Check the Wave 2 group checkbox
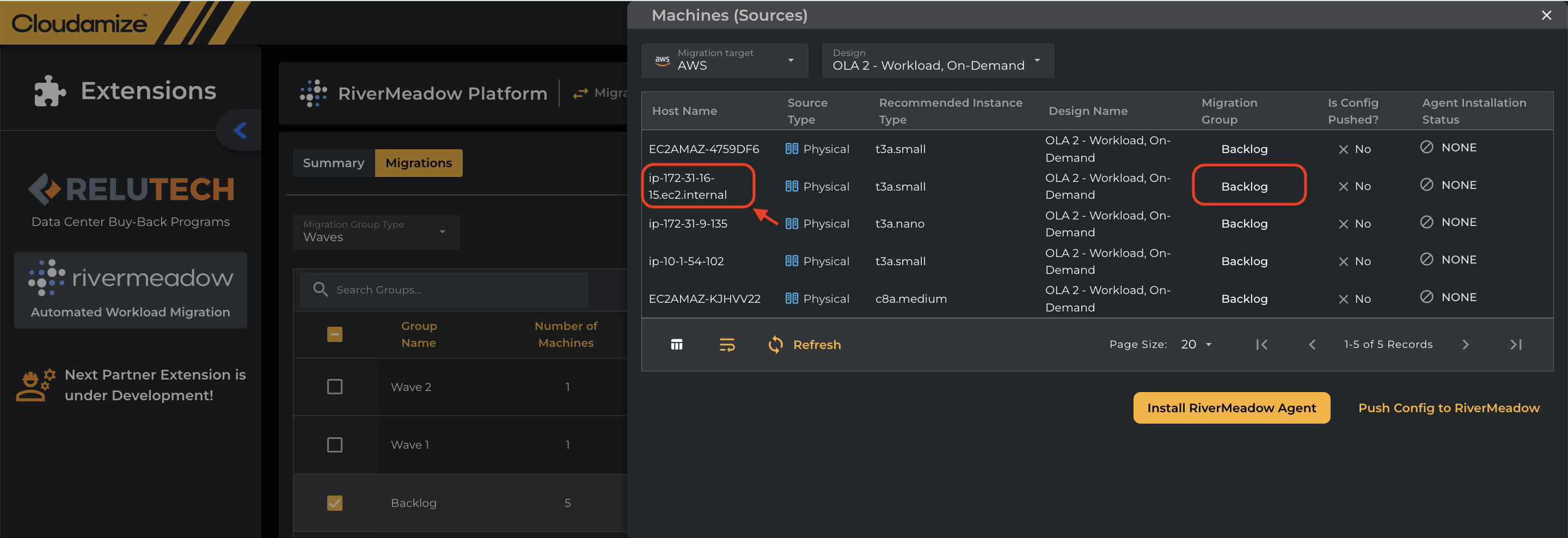Screen dimensions: 1568x538 click(x=335, y=387)
